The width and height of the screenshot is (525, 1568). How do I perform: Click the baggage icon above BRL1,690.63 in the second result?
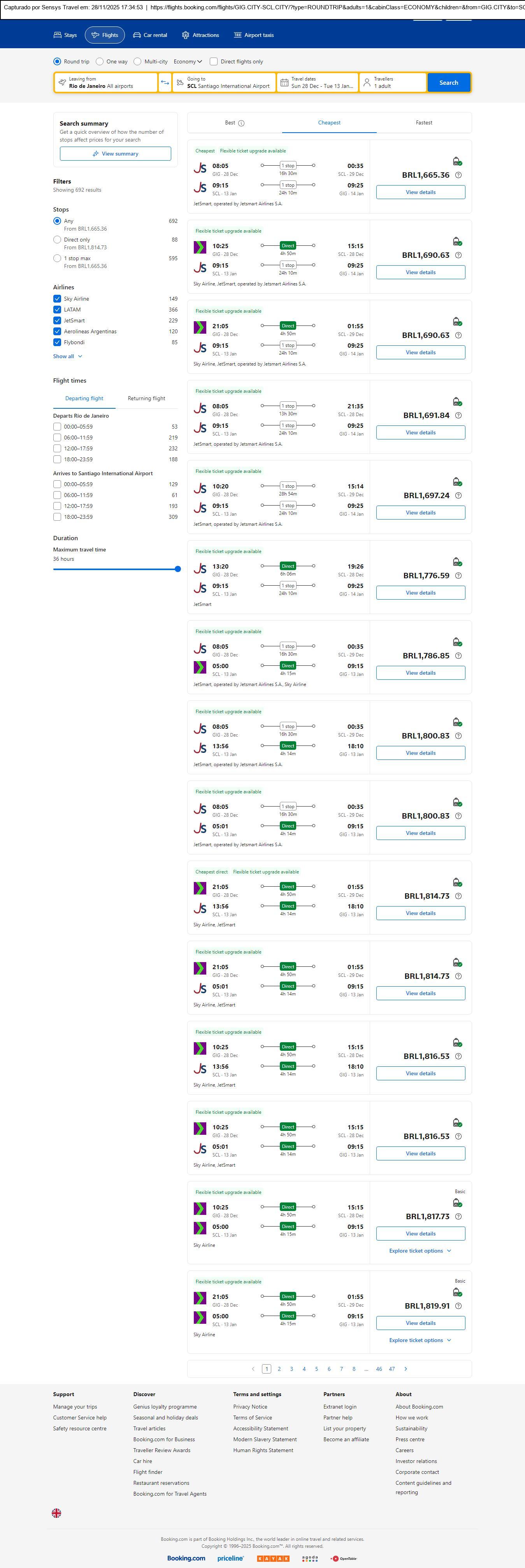click(x=457, y=241)
